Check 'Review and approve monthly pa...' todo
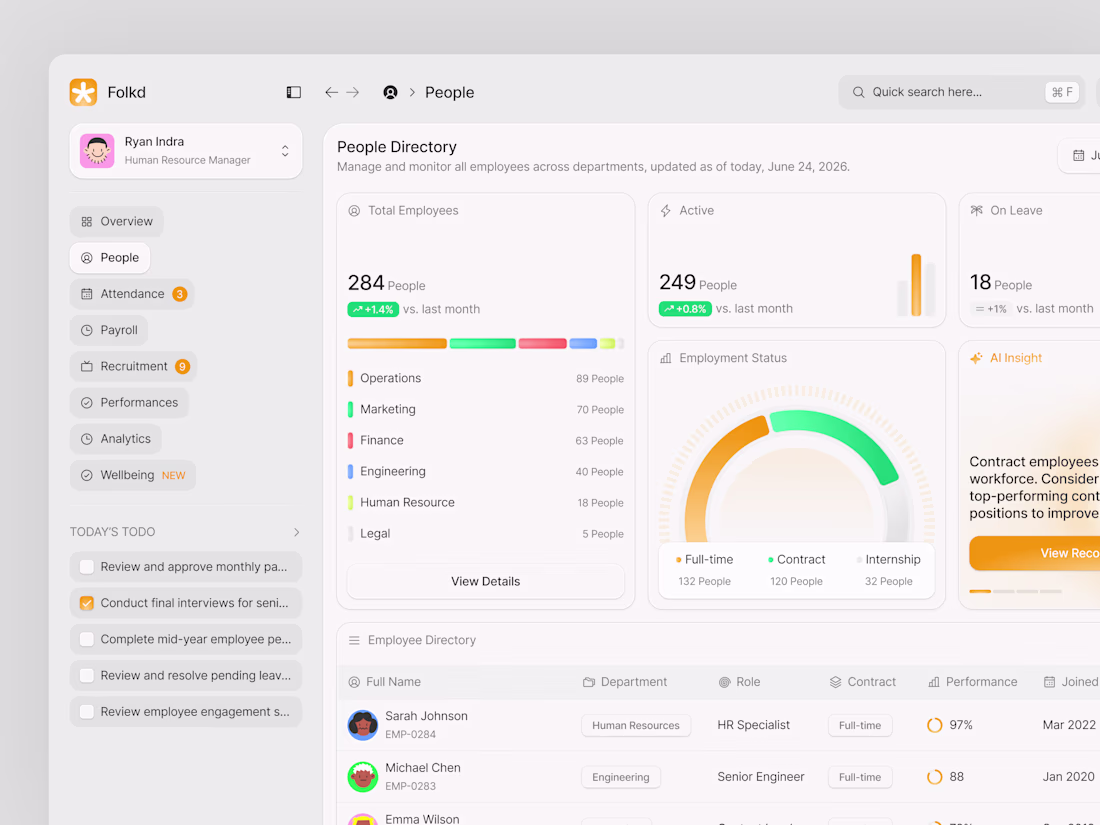This screenshot has width=1100, height=825. pyautogui.click(x=87, y=567)
